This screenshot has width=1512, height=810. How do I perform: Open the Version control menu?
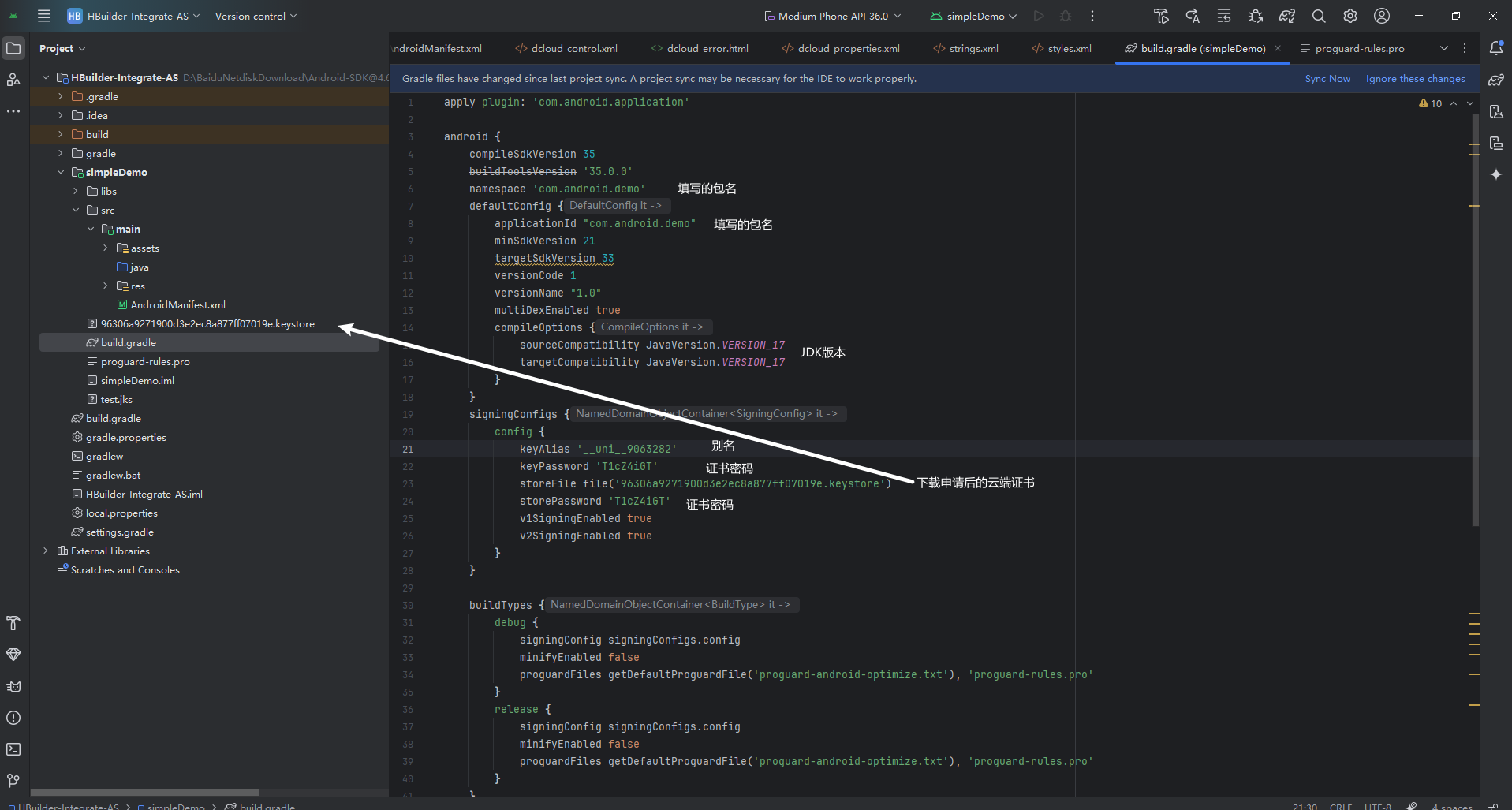tap(256, 16)
